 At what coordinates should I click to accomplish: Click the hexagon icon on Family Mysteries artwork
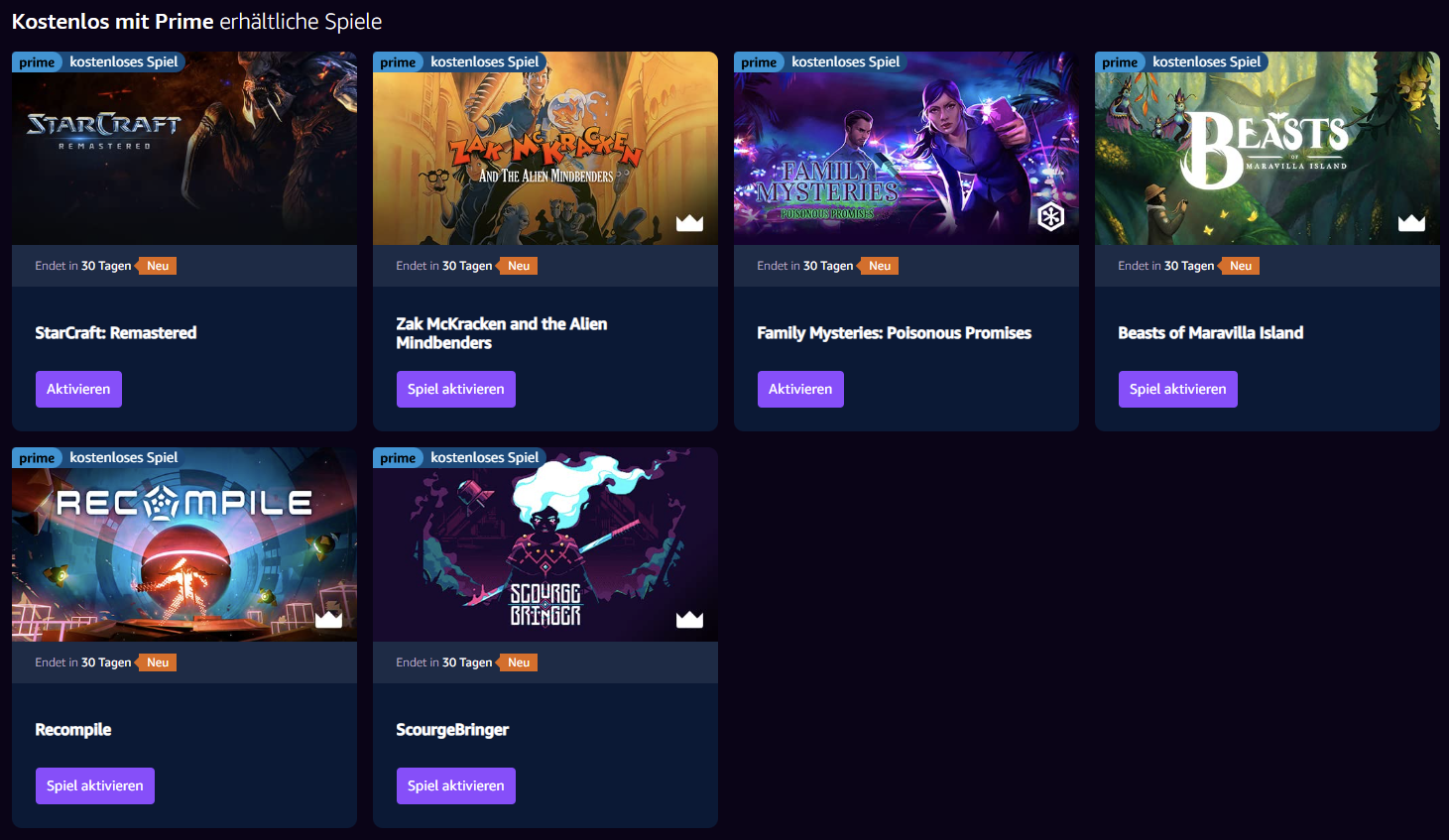[1051, 217]
